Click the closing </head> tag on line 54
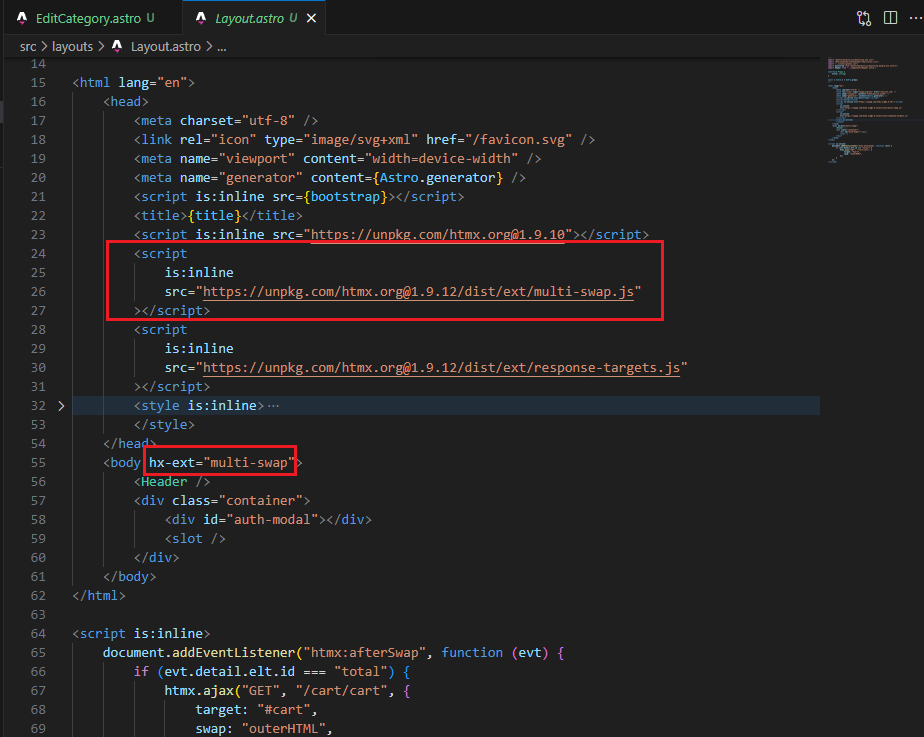The height and width of the screenshot is (737, 924). [130, 444]
